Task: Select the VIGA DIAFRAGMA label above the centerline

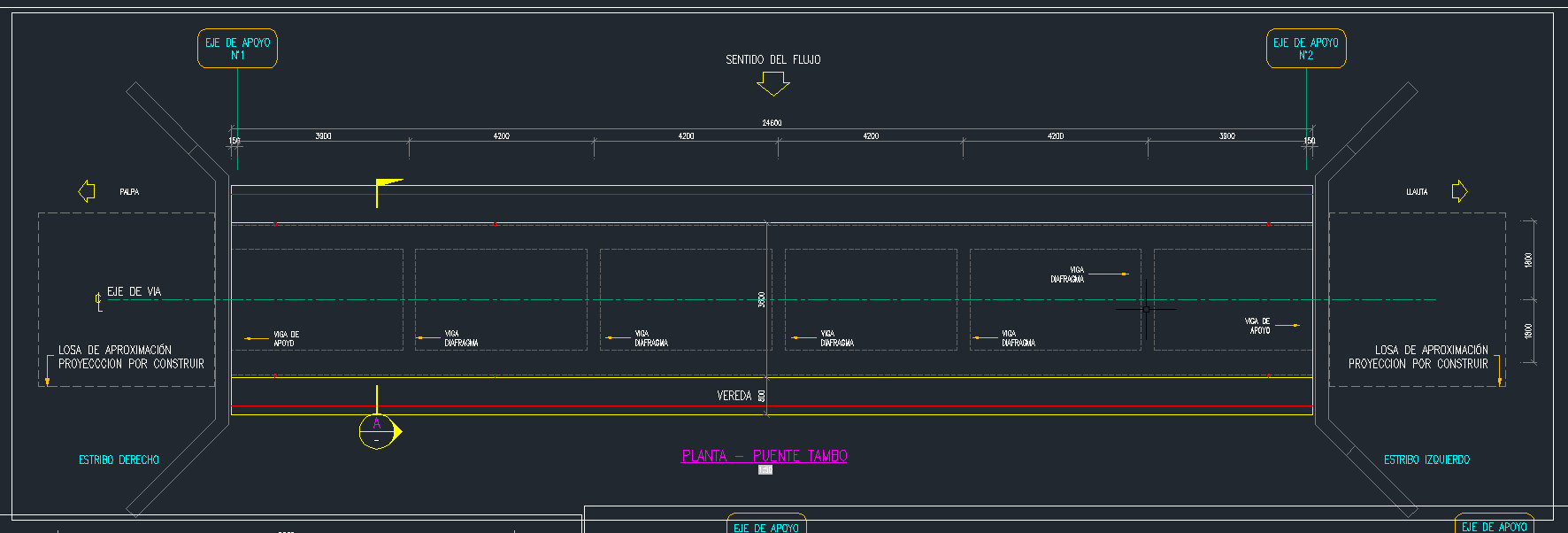Action: tap(1068, 274)
